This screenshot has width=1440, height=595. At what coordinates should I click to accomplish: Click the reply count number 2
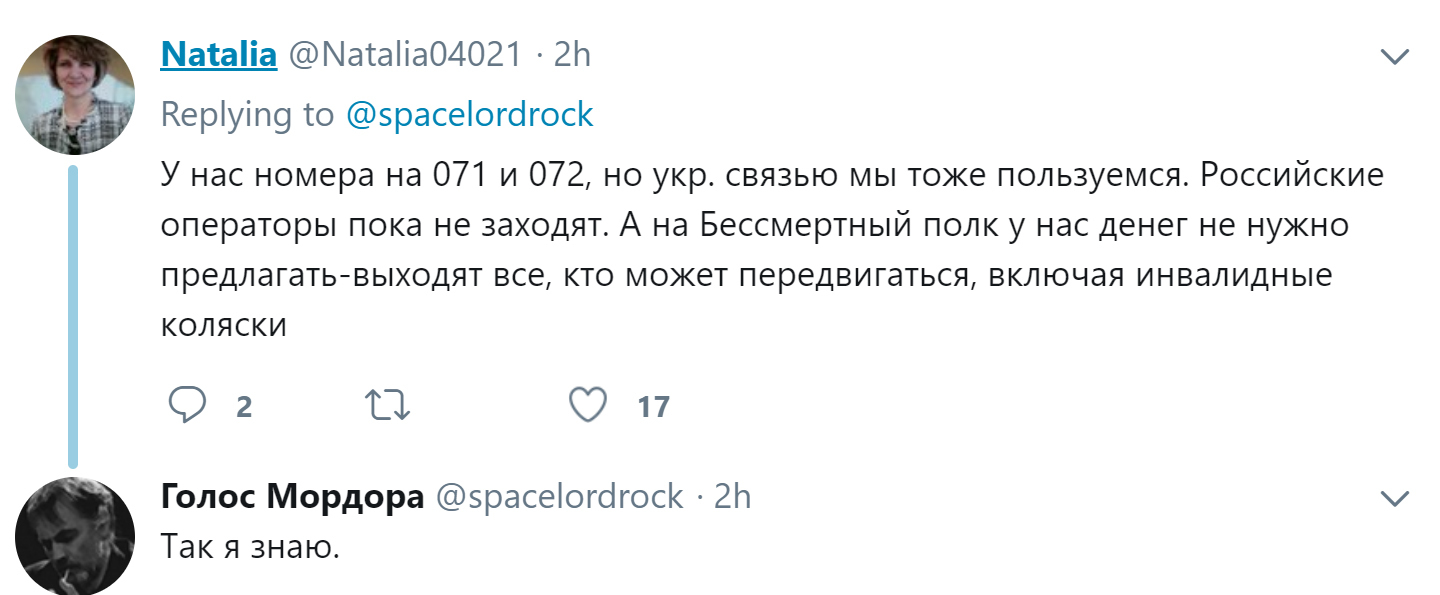244,407
